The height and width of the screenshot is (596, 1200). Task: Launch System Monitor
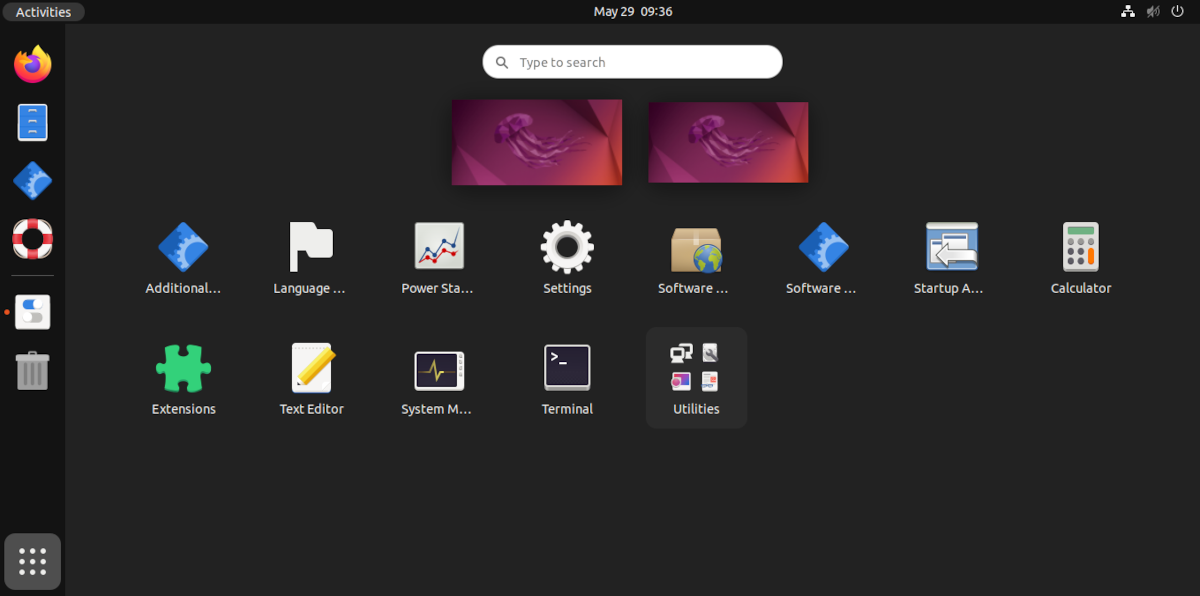pos(438,366)
